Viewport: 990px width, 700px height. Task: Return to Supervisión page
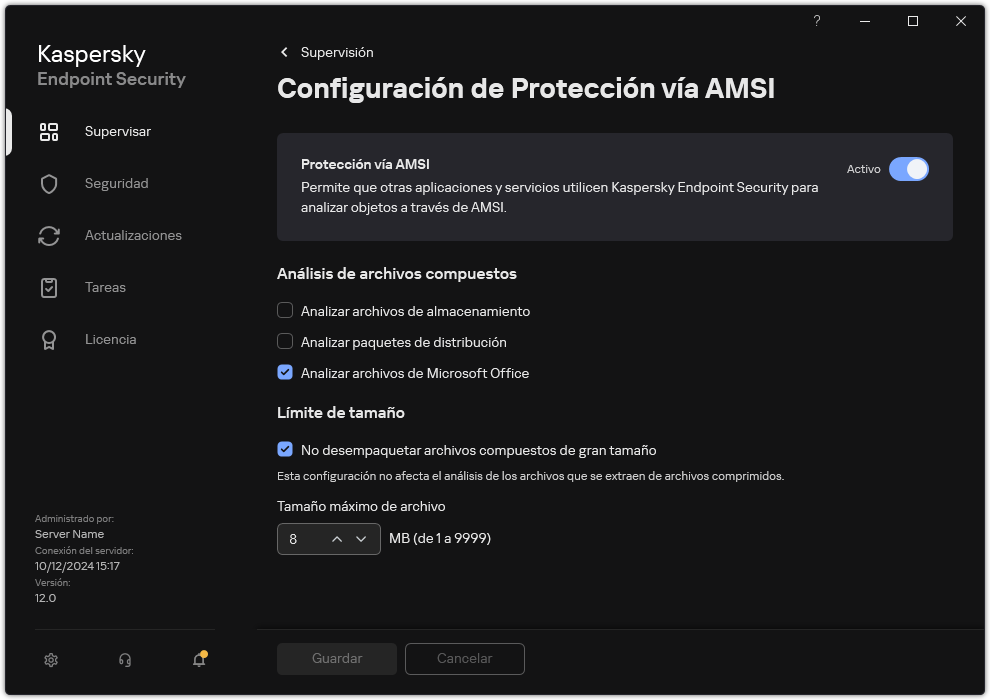coord(335,52)
